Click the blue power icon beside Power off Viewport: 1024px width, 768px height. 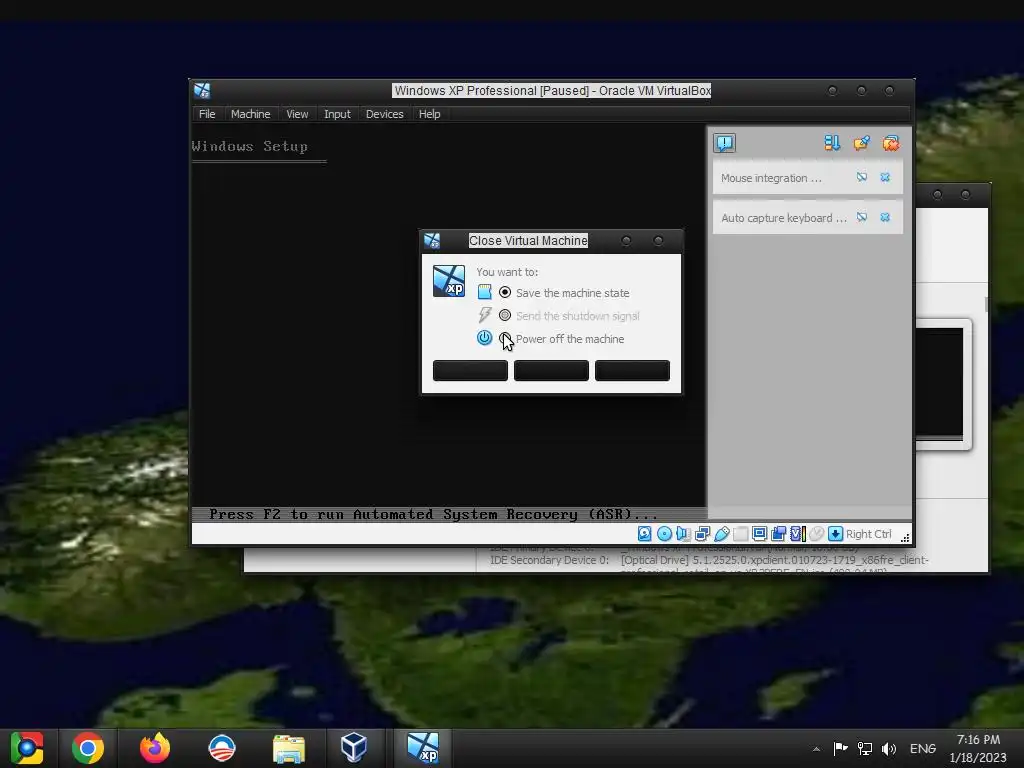click(x=485, y=338)
